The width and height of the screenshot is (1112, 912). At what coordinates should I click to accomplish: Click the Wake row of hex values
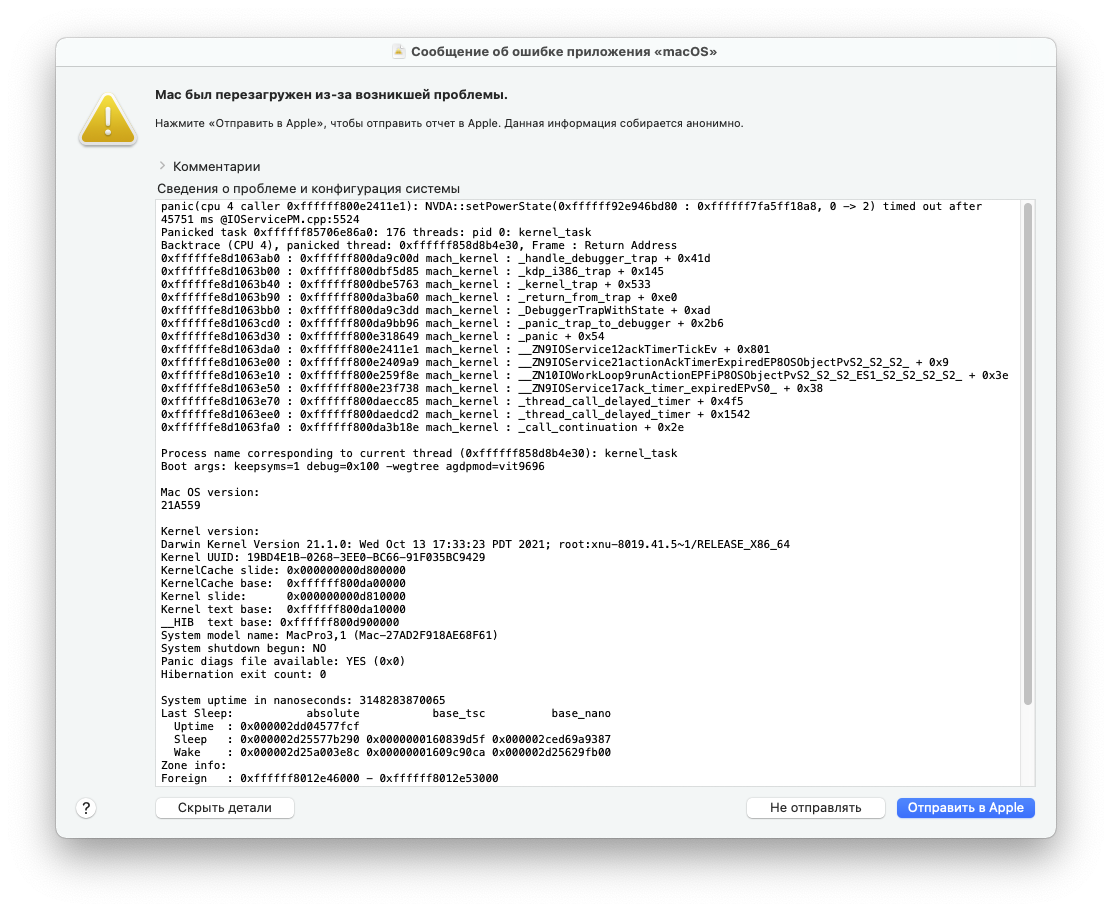[392, 752]
